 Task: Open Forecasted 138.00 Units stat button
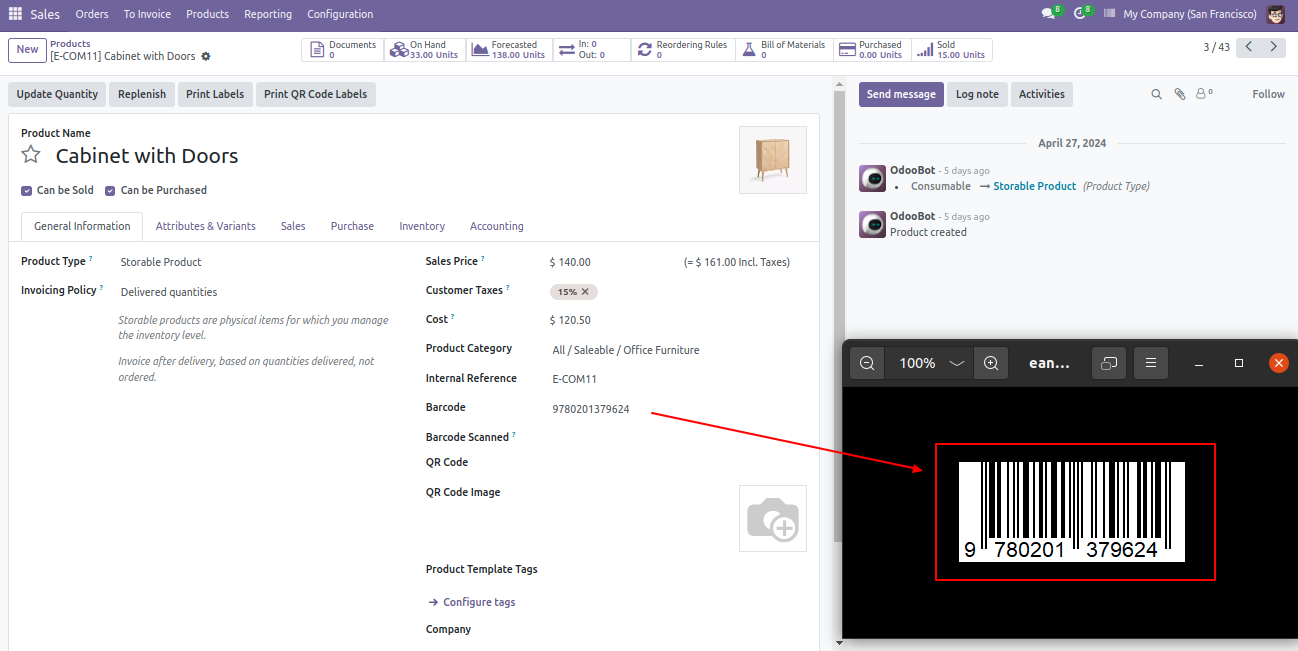coord(507,50)
